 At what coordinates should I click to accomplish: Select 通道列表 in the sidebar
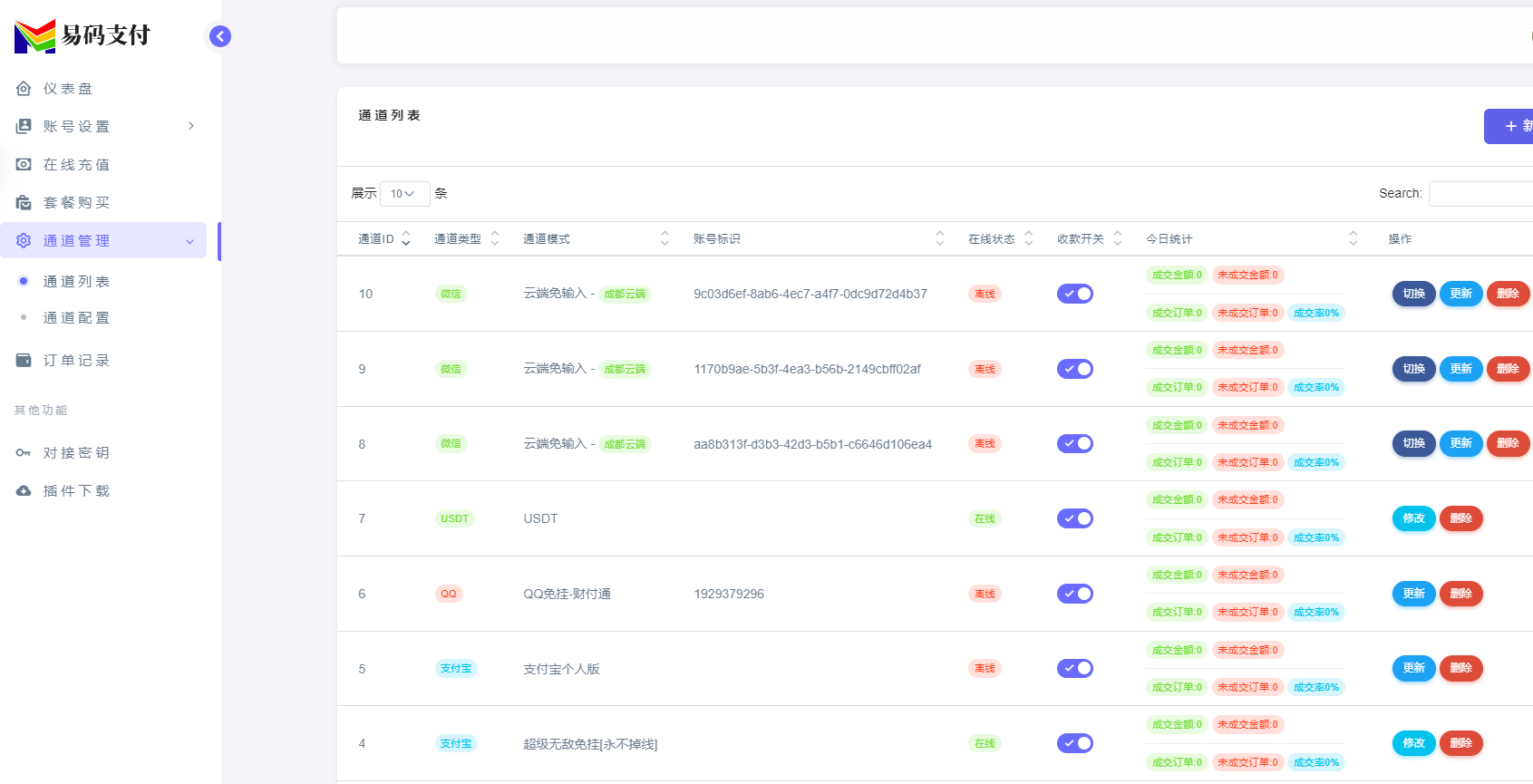[x=76, y=282]
